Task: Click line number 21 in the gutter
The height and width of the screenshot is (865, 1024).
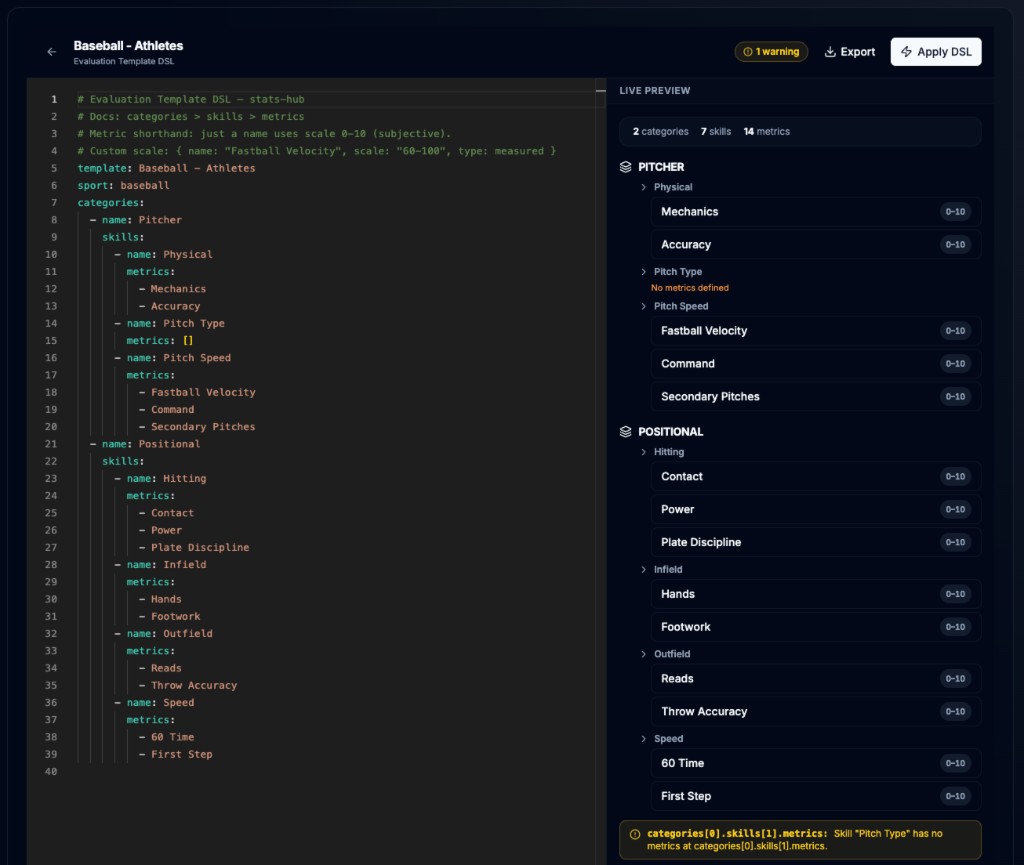Action: point(51,444)
